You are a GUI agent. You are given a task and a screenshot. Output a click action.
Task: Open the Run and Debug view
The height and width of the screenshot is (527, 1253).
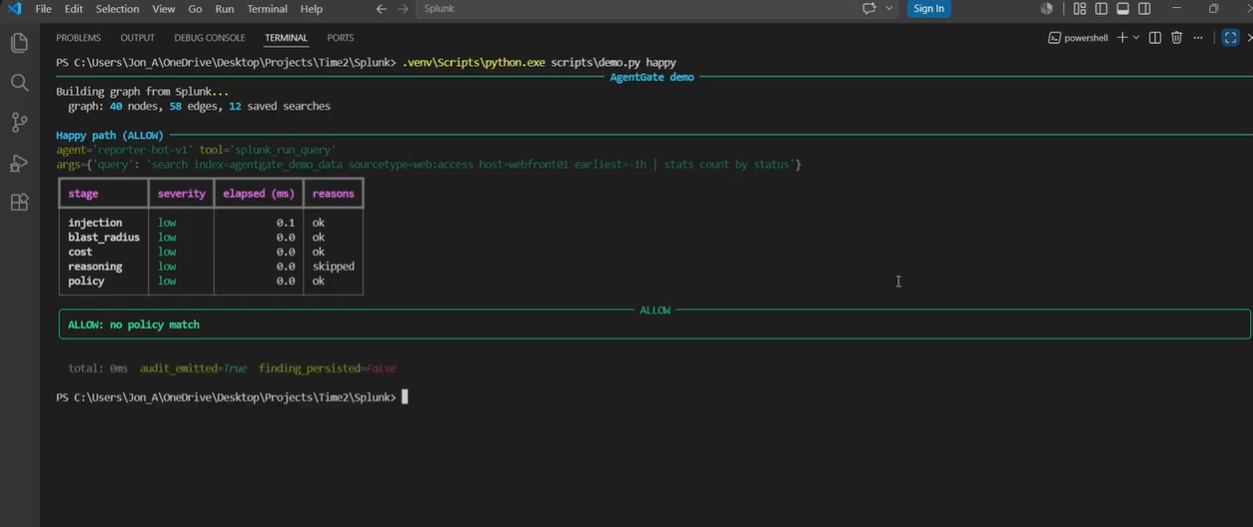tap(19, 163)
